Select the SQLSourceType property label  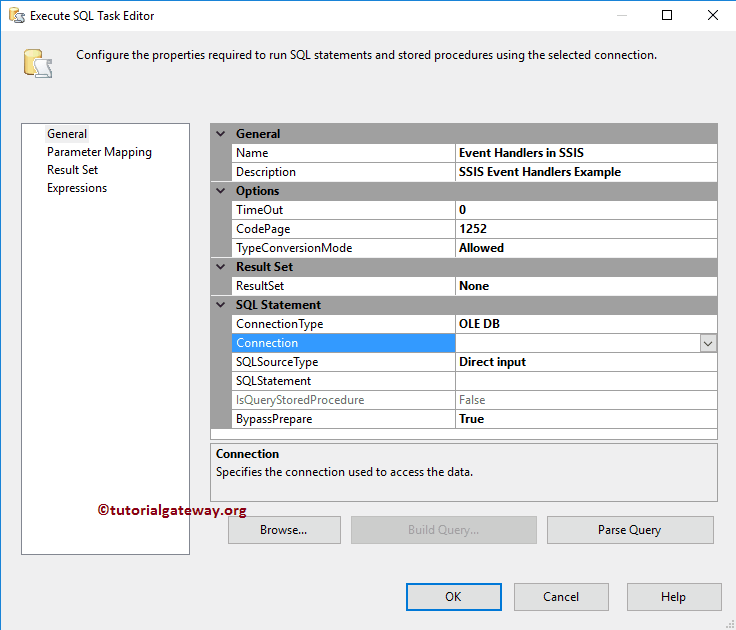click(343, 362)
